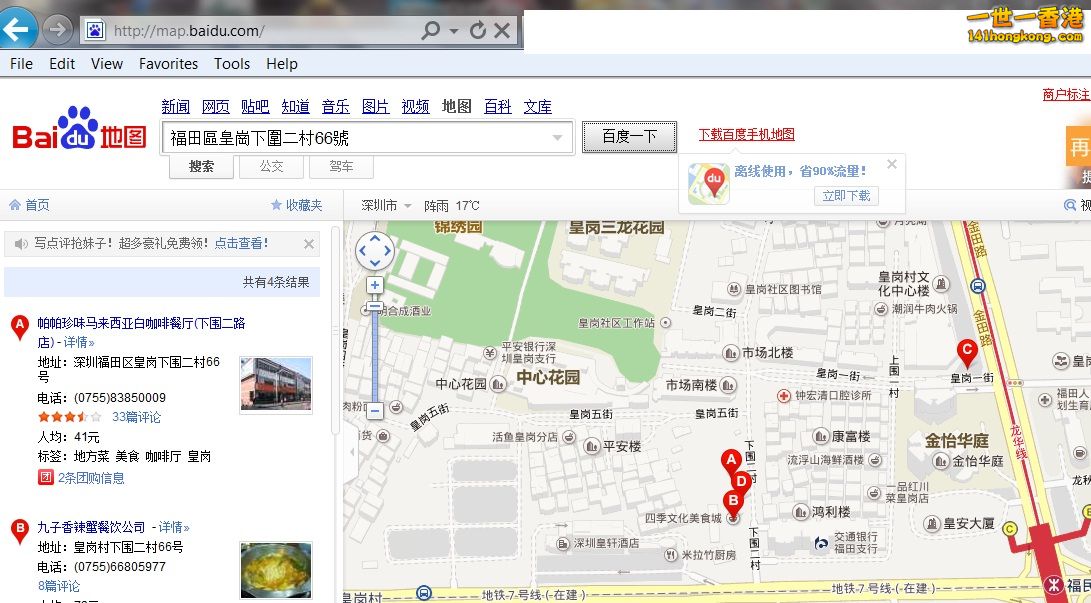
Task: Click the map zoom level slider track
Action: tap(375, 350)
